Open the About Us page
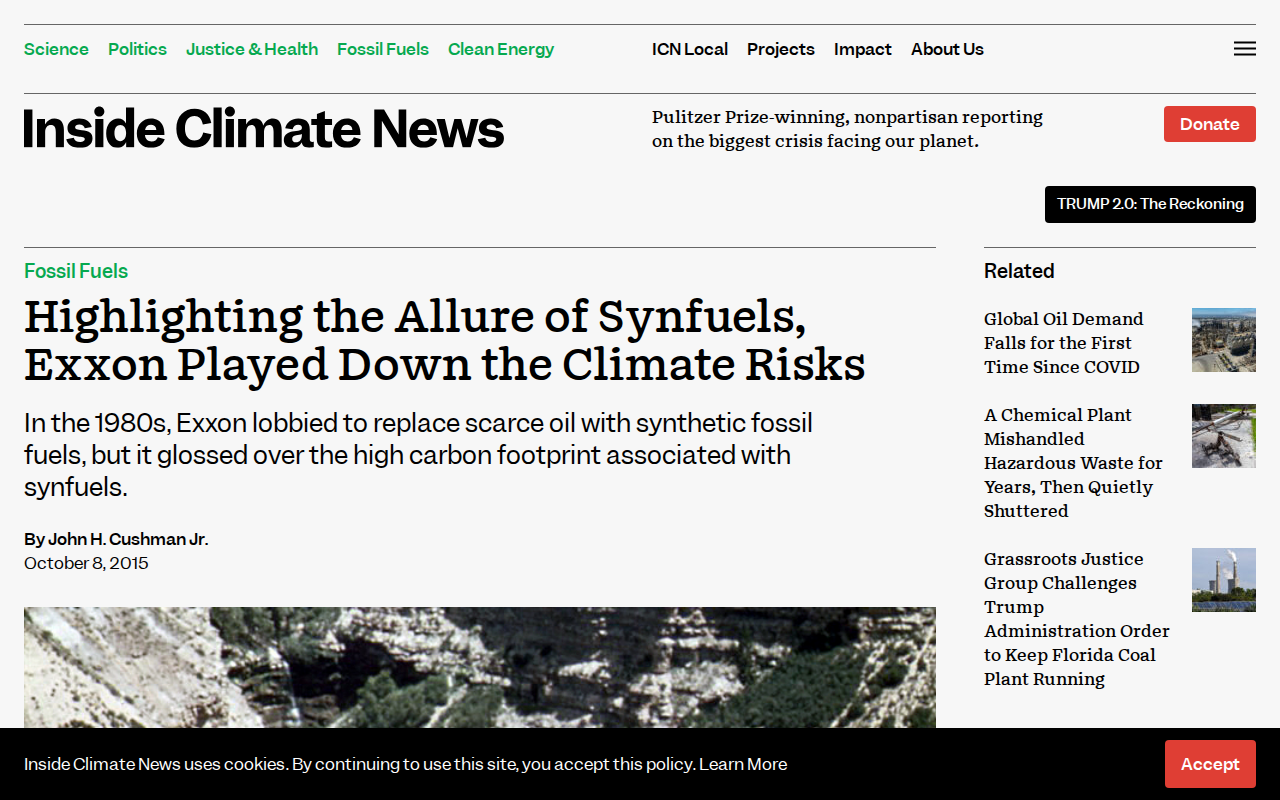The image size is (1280, 800). tap(947, 49)
